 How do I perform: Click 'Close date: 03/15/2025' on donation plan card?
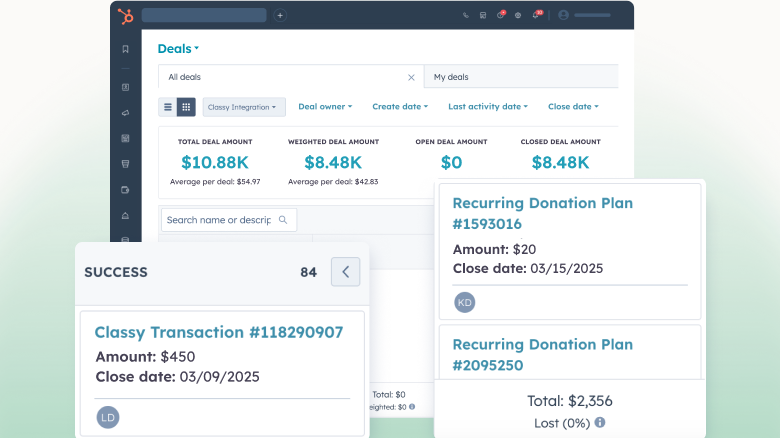point(528,269)
